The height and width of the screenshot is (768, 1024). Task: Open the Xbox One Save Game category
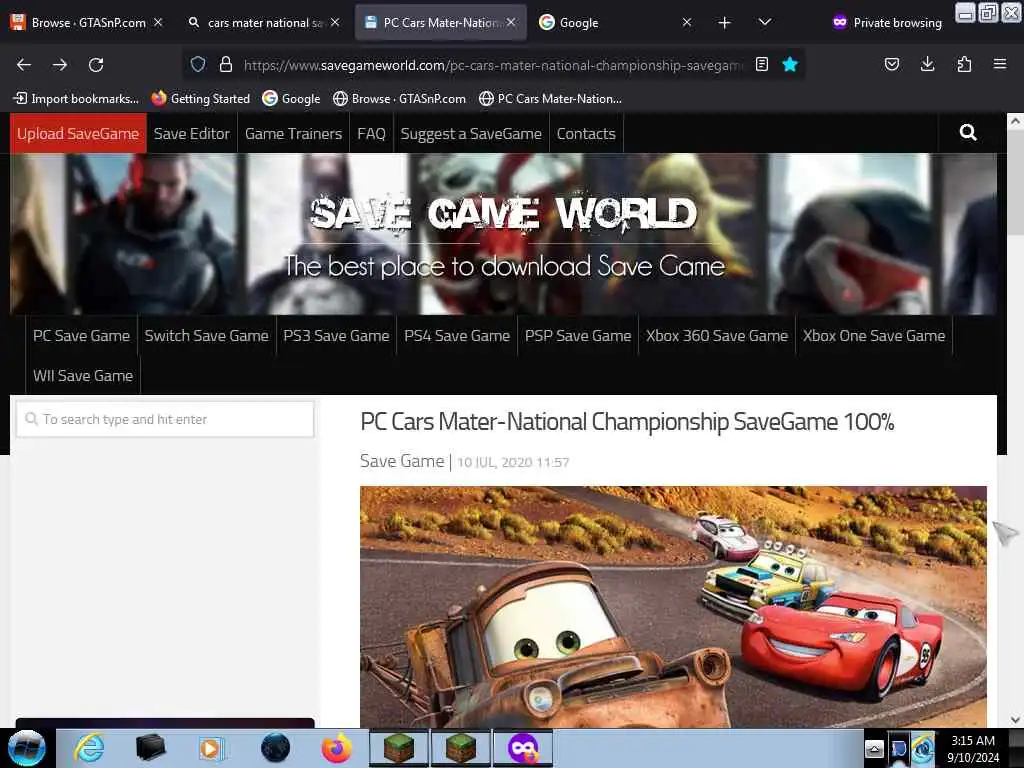(x=874, y=336)
